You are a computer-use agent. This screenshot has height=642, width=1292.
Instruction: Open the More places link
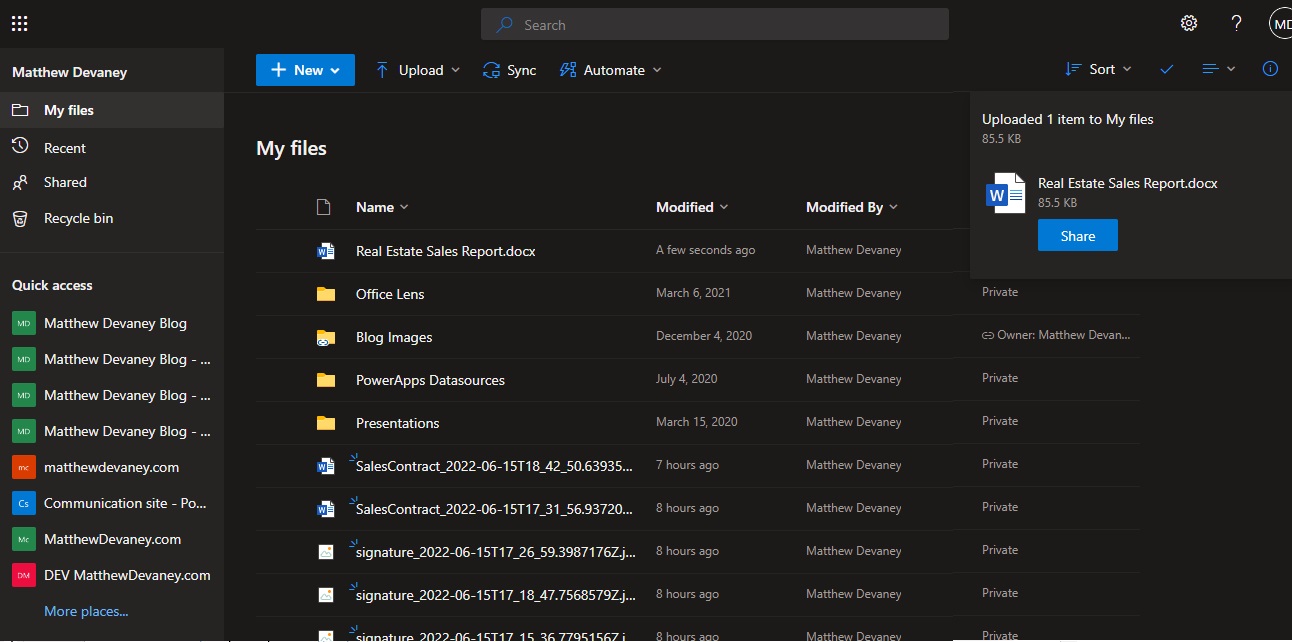[x=86, y=611]
